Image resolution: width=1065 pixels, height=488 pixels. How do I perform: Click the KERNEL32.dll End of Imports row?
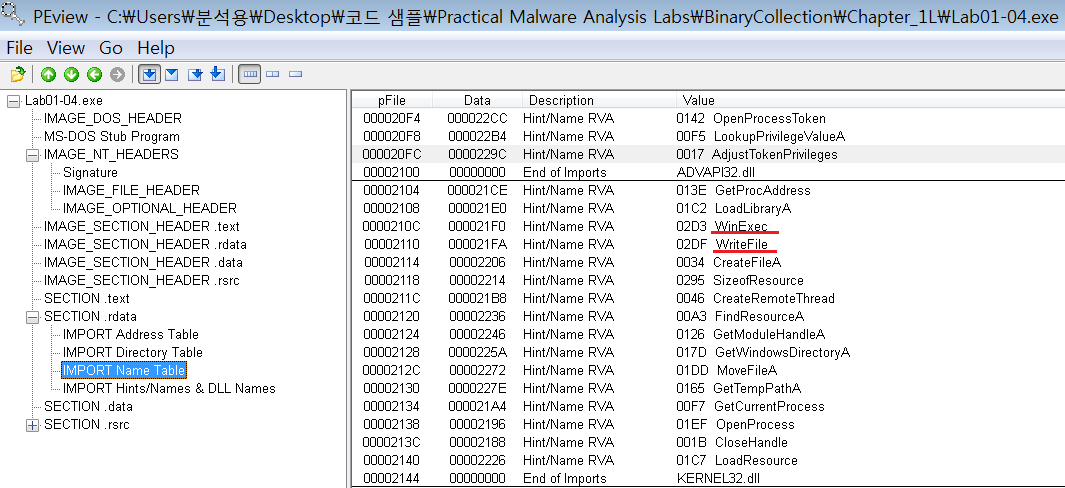pos(708,478)
